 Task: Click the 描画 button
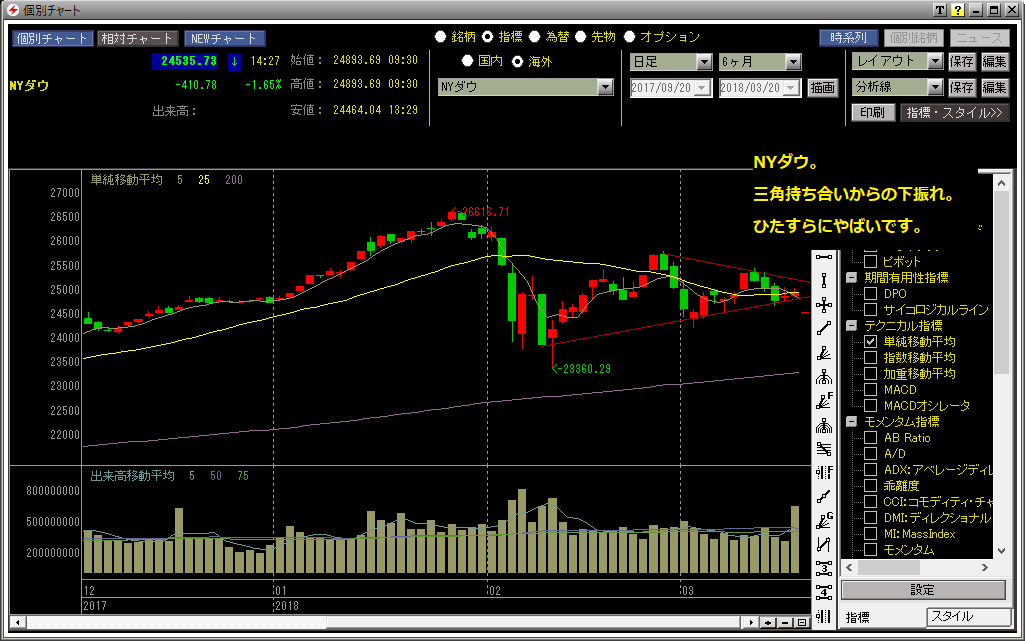tap(822, 88)
